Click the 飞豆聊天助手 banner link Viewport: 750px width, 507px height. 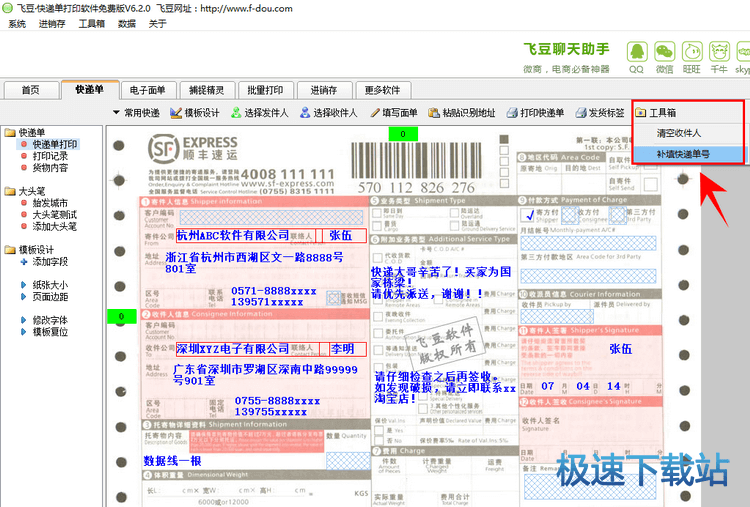567,49
